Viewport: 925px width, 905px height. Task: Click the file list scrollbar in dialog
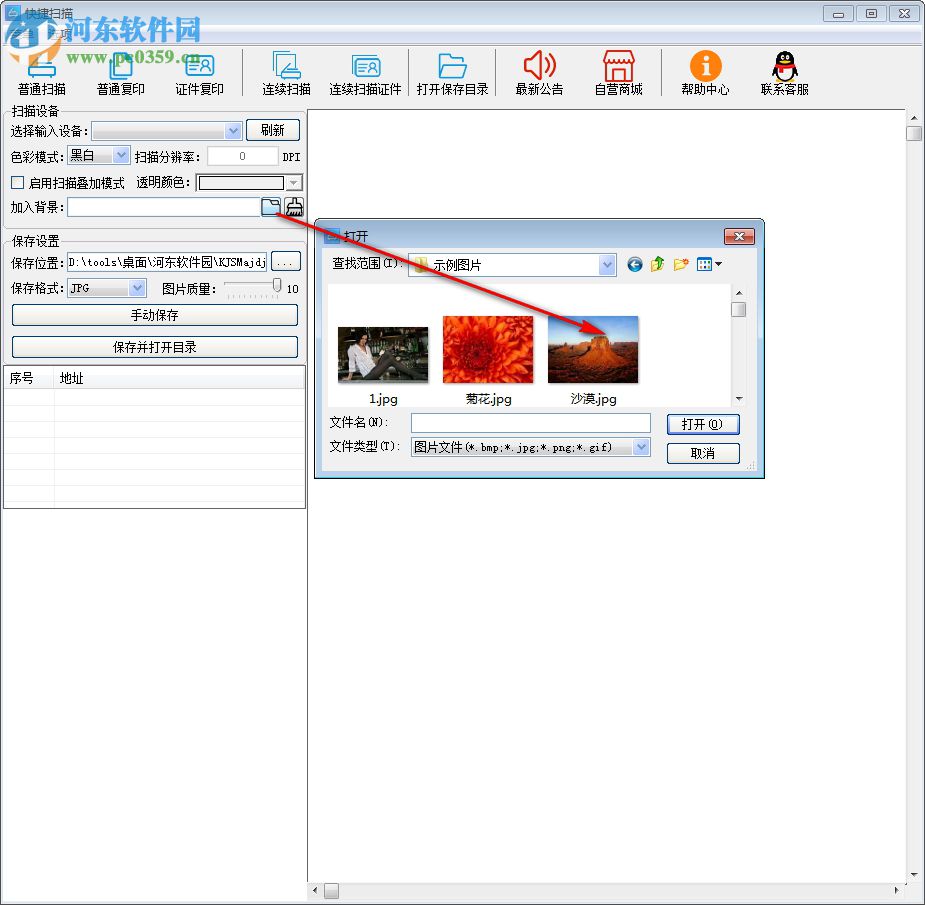739,345
